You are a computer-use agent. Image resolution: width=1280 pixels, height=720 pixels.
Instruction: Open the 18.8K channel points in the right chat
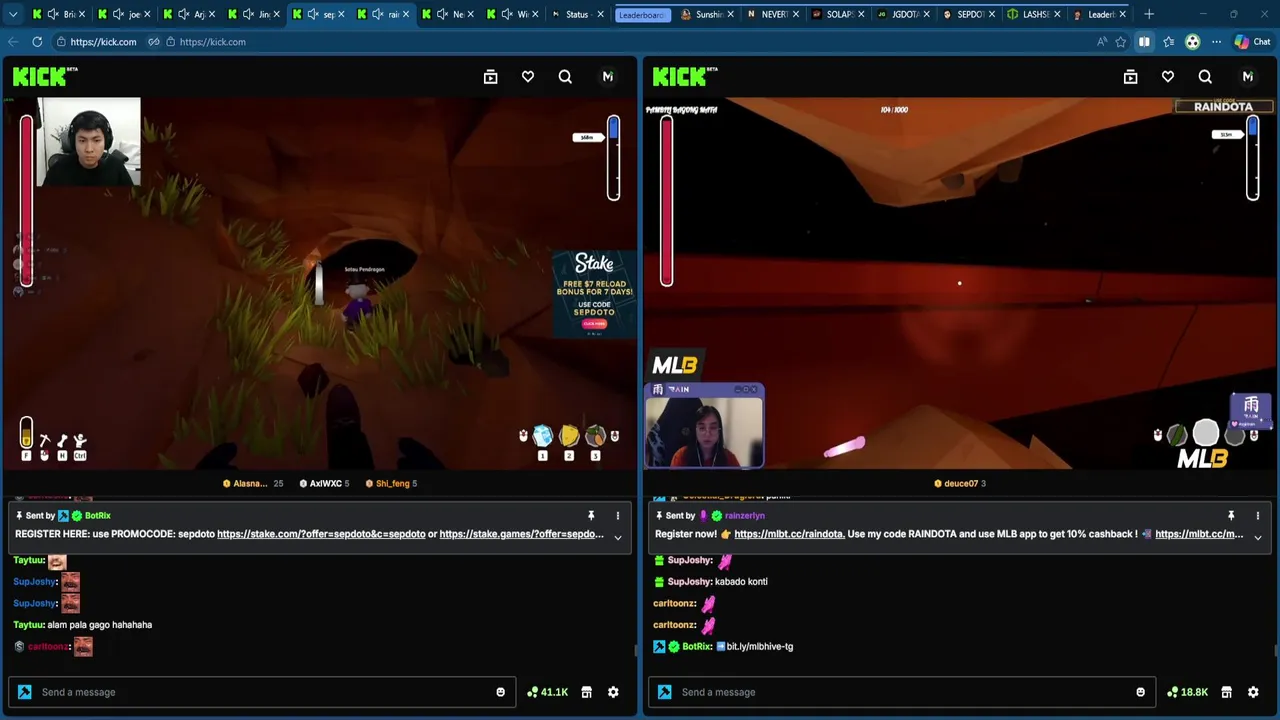[x=1188, y=692]
